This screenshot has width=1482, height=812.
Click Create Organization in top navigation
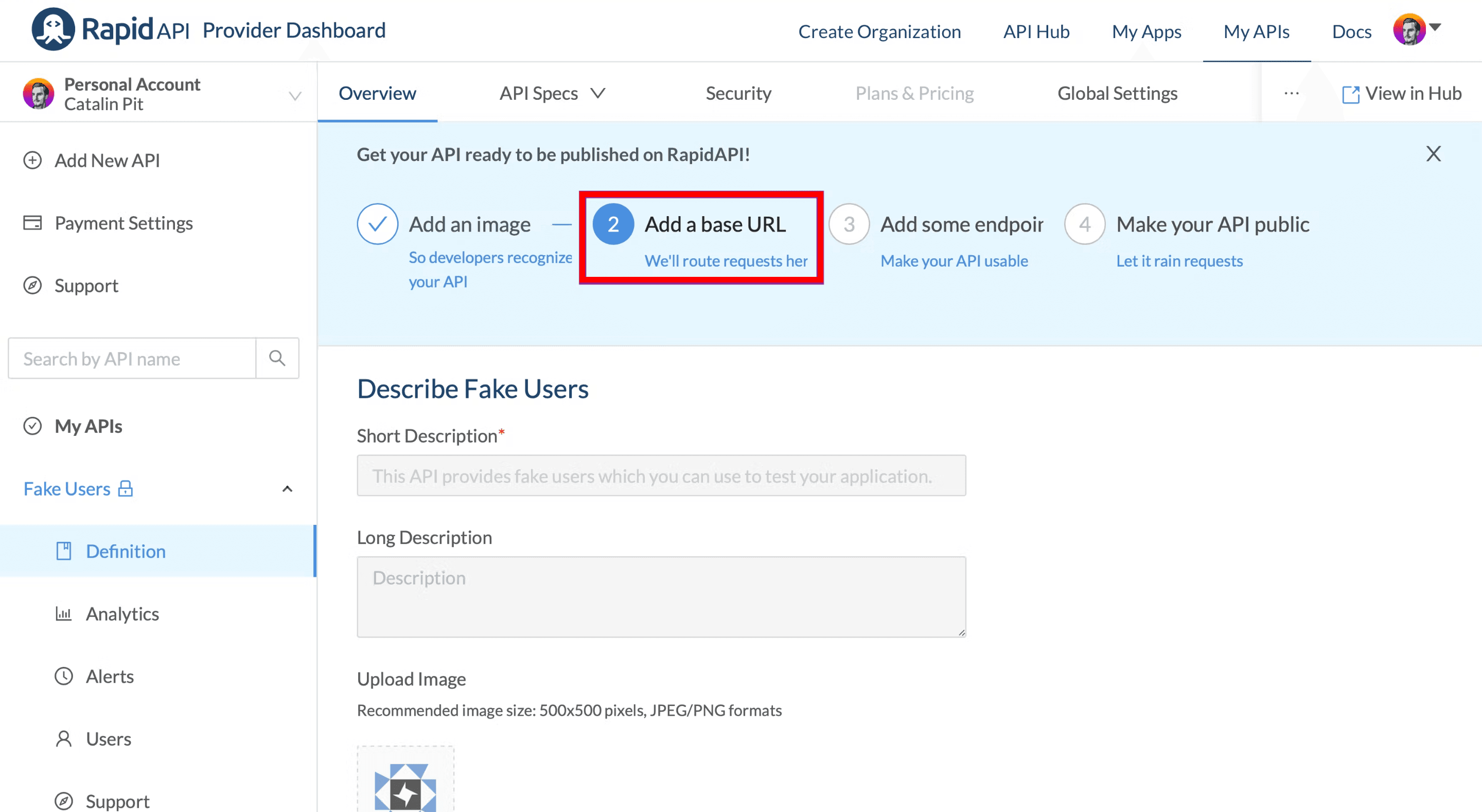pos(879,31)
